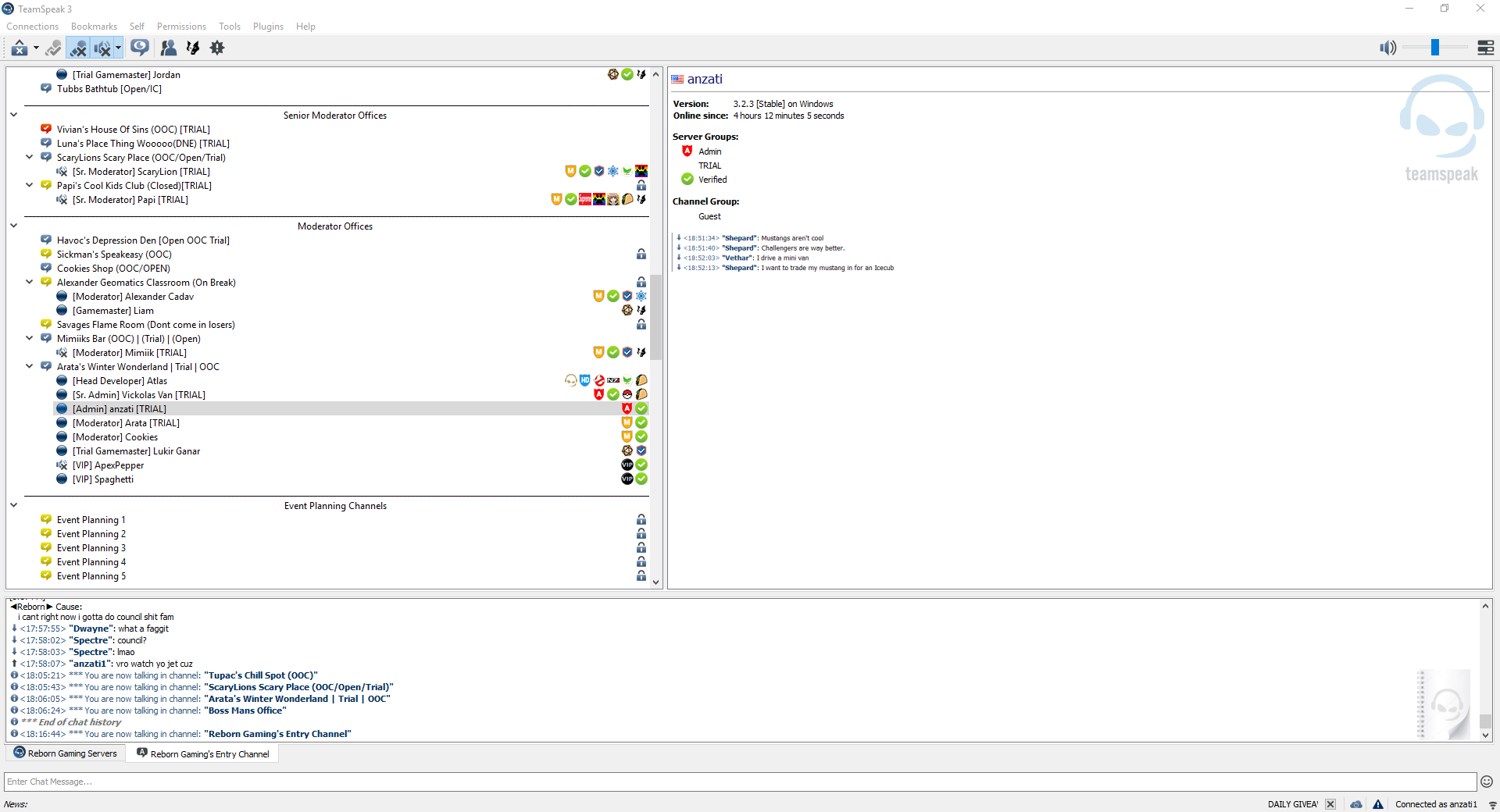This screenshot has height=812, width=1500.
Task: Open the Help menu
Action: pos(305,27)
